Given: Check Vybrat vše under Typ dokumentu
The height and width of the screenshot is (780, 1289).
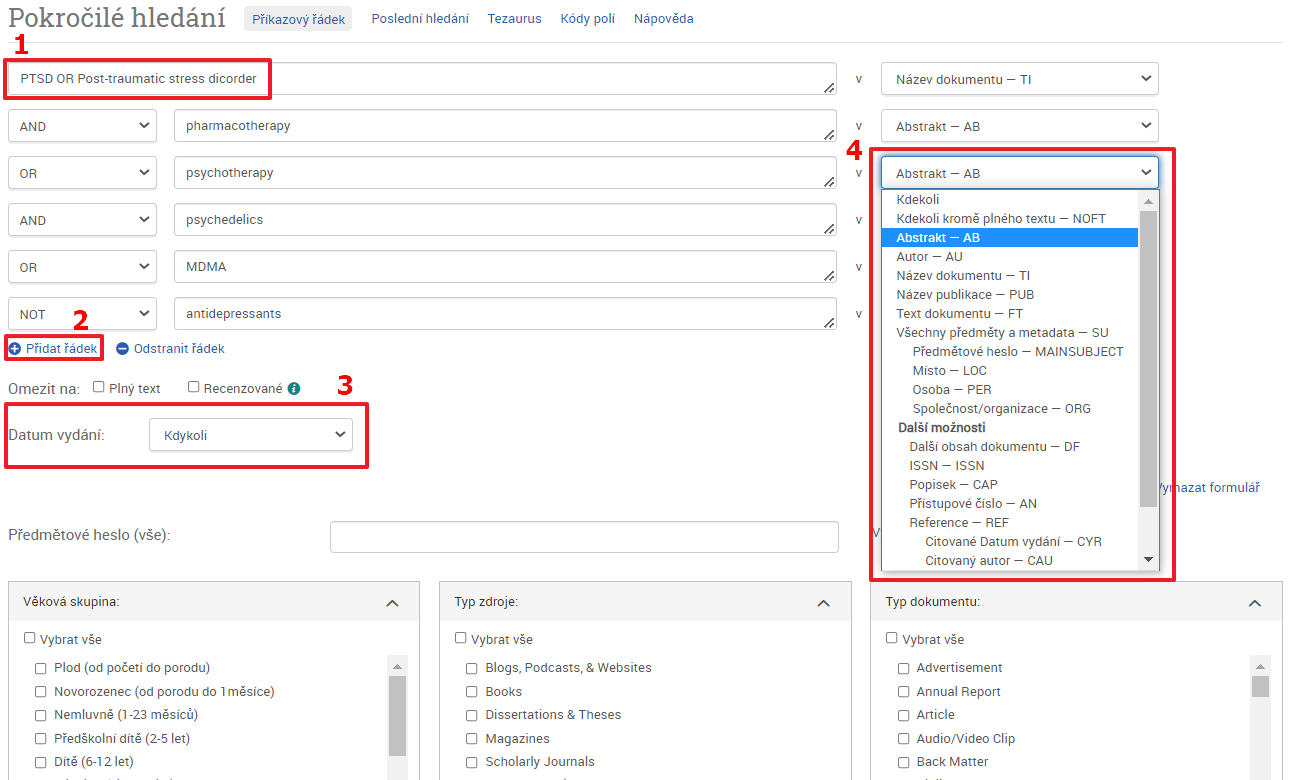Looking at the screenshot, I should [x=892, y=638].
